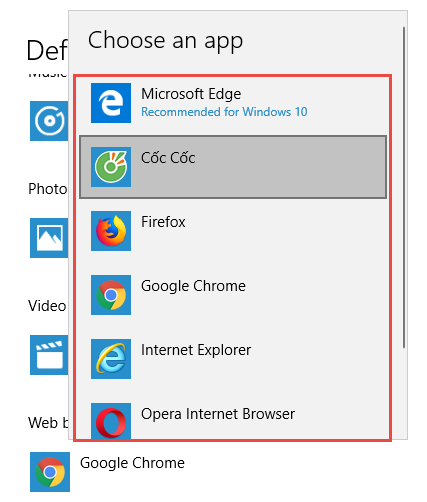Image resolution: width=427 pixels, height=502 pixels.
Task: Pick the "Google Chrome" label in the app list
Action: tap(193, 286)
